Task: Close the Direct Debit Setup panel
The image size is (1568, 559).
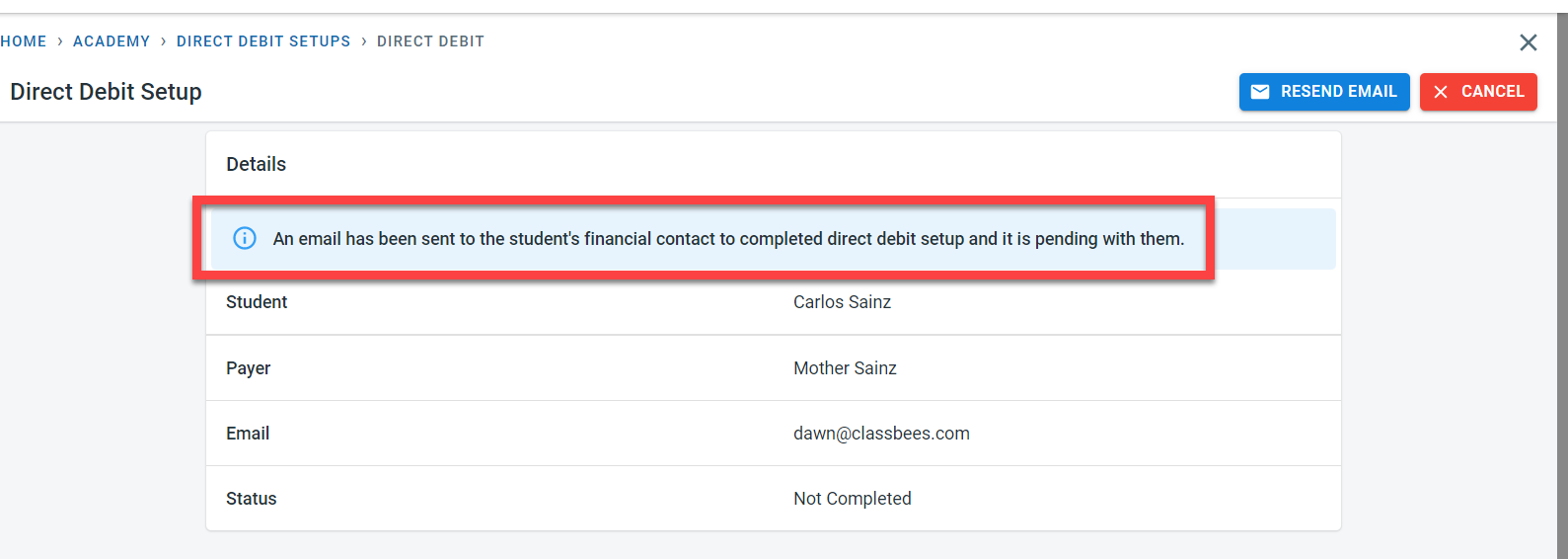Action: click(1528, 42)
